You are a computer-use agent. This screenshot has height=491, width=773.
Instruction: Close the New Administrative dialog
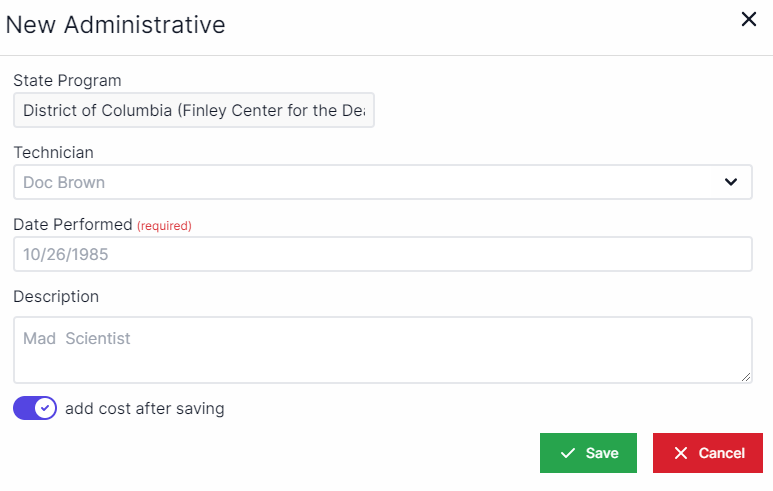coord(748,19)
